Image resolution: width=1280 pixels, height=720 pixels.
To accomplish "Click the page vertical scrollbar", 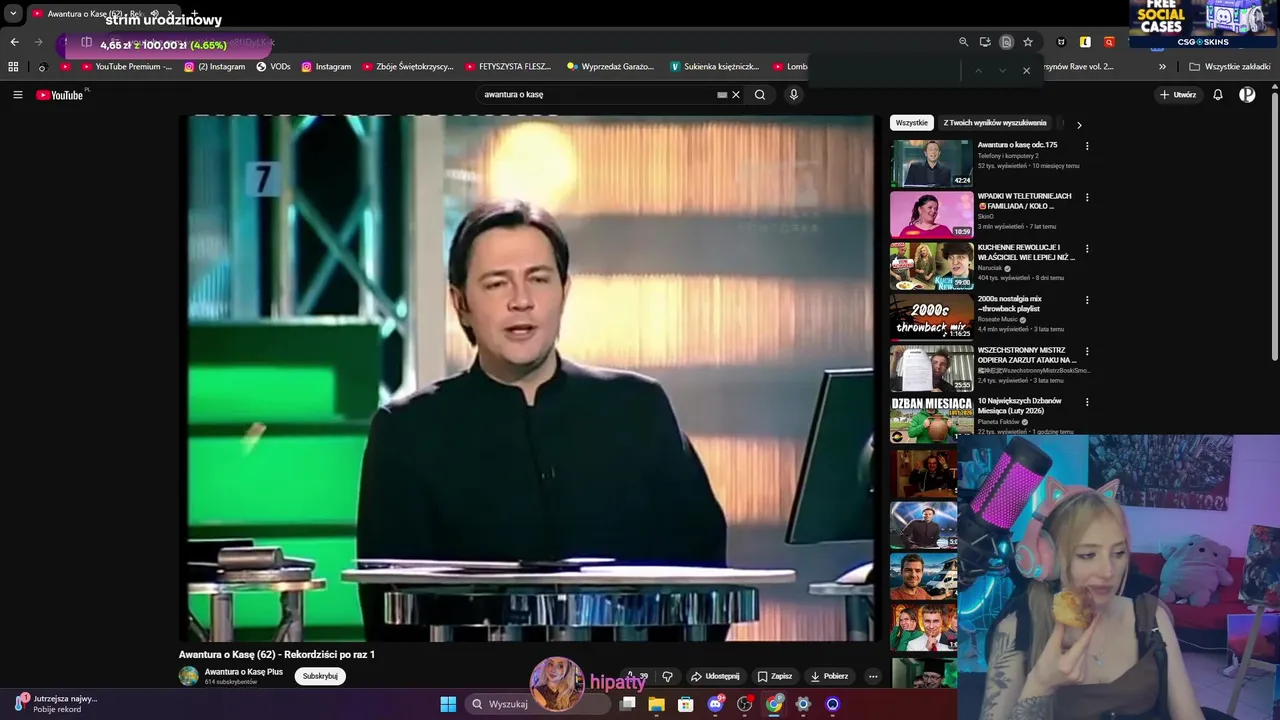I will 1274,228.
